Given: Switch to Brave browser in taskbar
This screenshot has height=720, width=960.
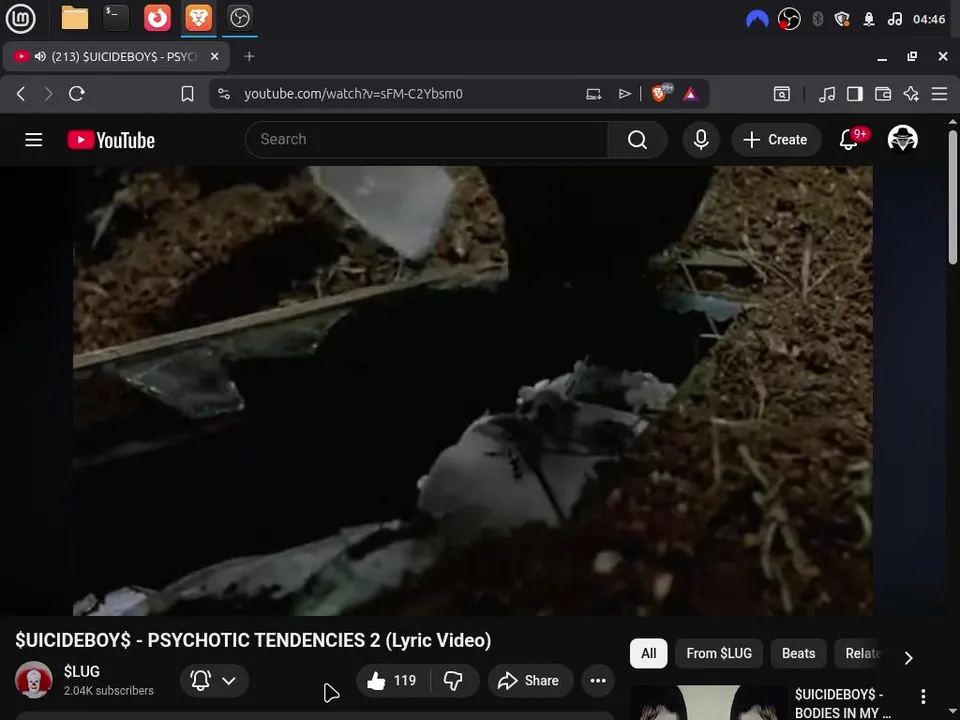Looking at the screenshot, I should coord(198,18).
